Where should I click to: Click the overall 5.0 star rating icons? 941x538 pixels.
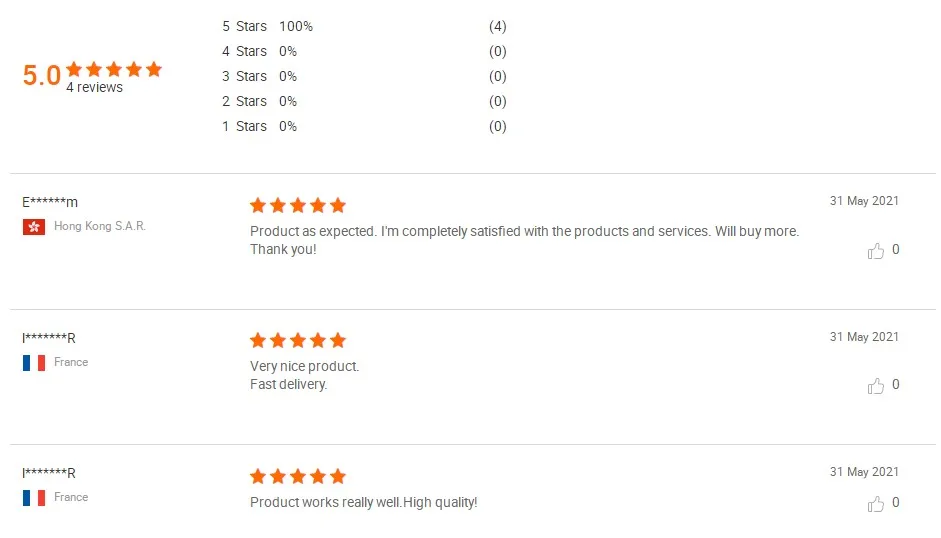point(113,69)
